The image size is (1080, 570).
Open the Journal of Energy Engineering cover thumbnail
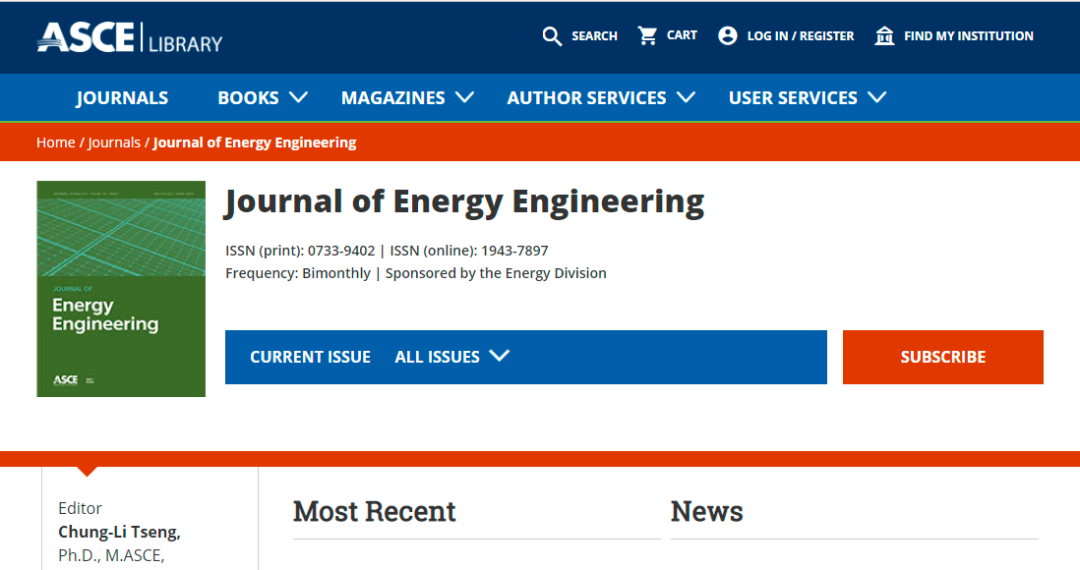pyautogui.click(x=121, y=288)
